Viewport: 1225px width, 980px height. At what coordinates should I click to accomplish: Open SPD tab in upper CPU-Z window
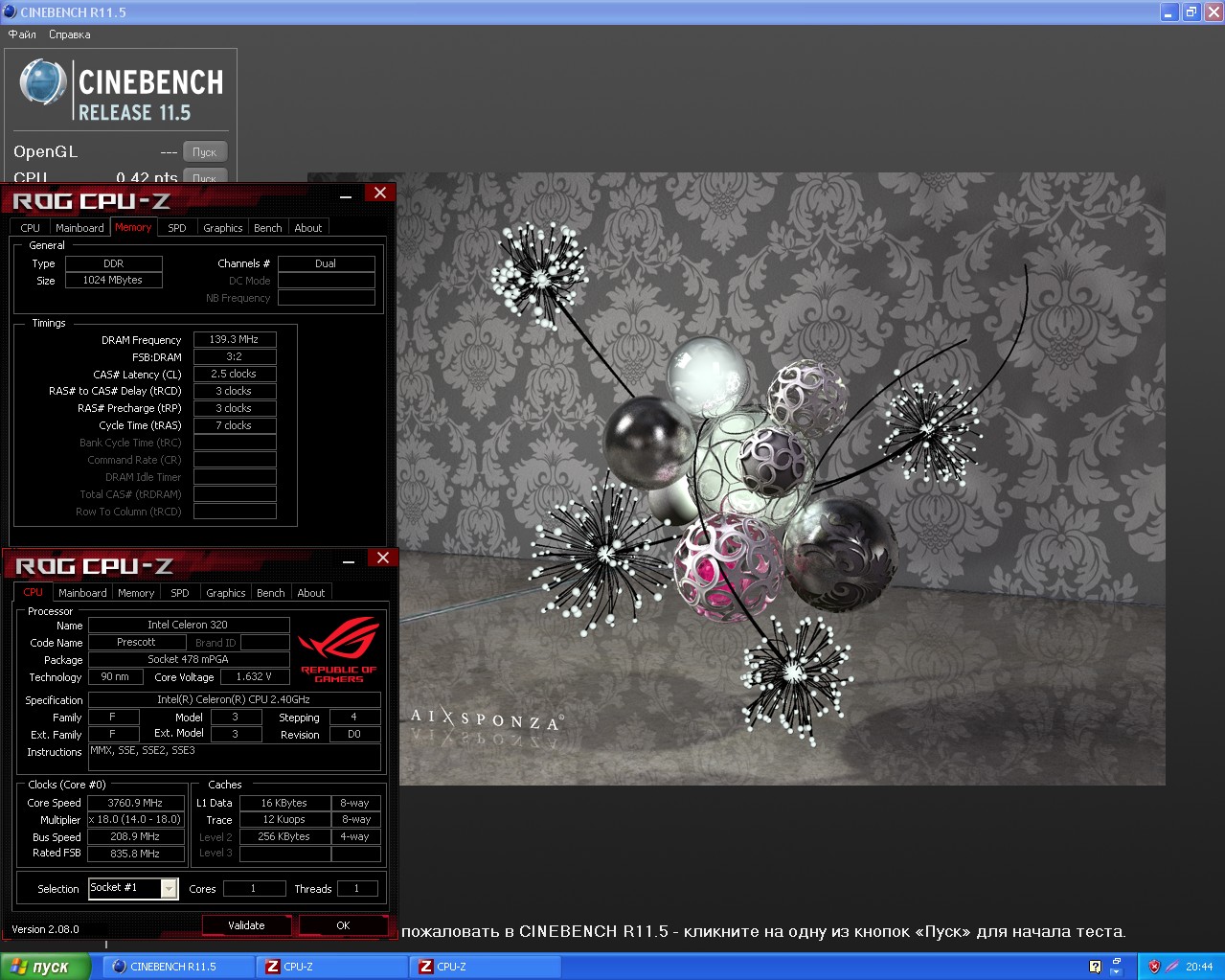[177, 228]
